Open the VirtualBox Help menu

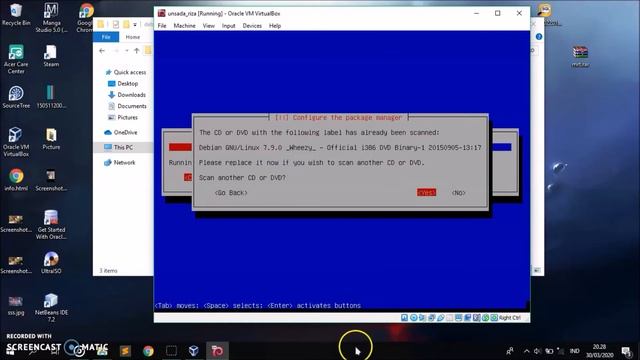click(x=275, y=26)
